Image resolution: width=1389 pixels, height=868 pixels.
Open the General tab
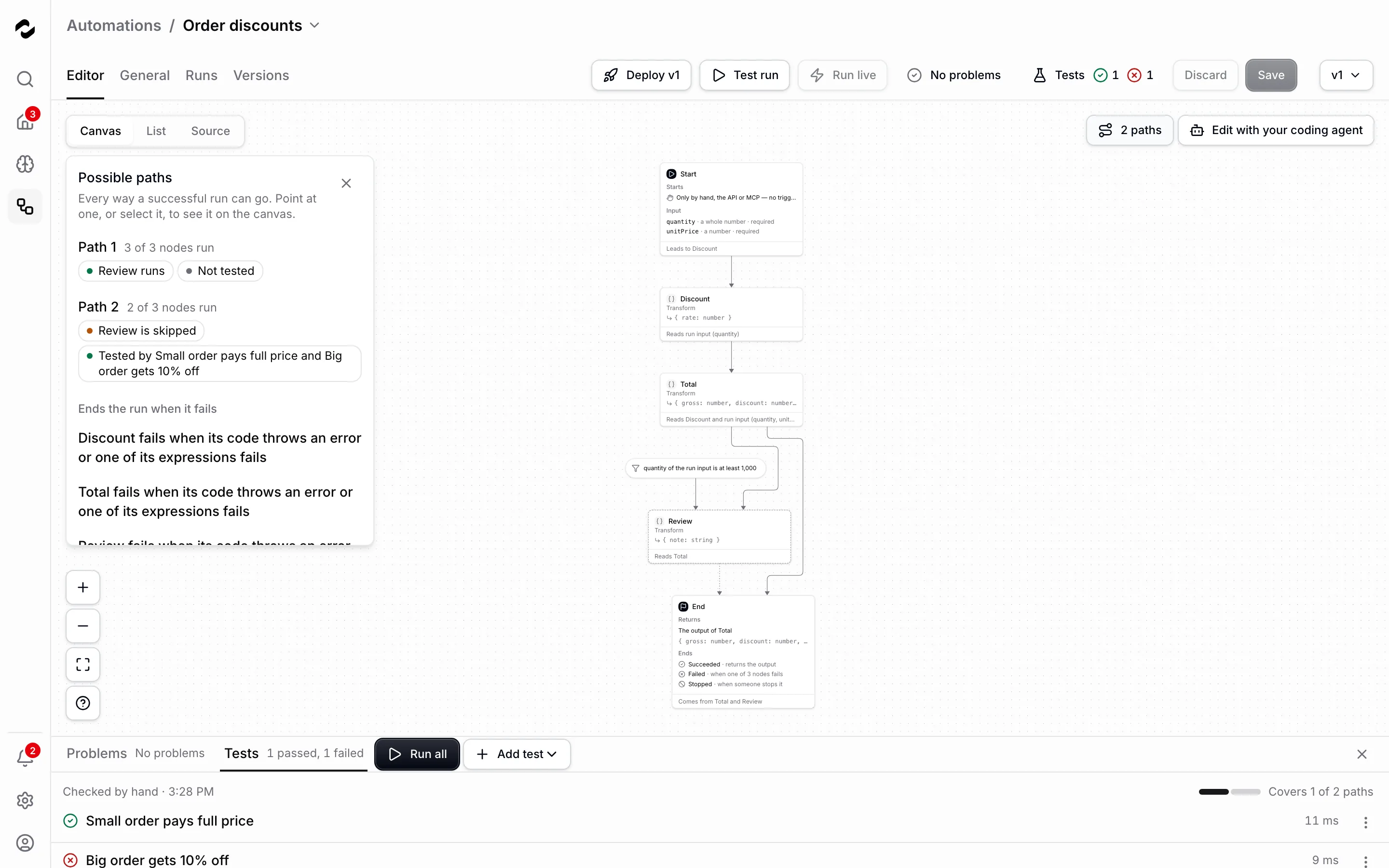[x=145, y=75]
